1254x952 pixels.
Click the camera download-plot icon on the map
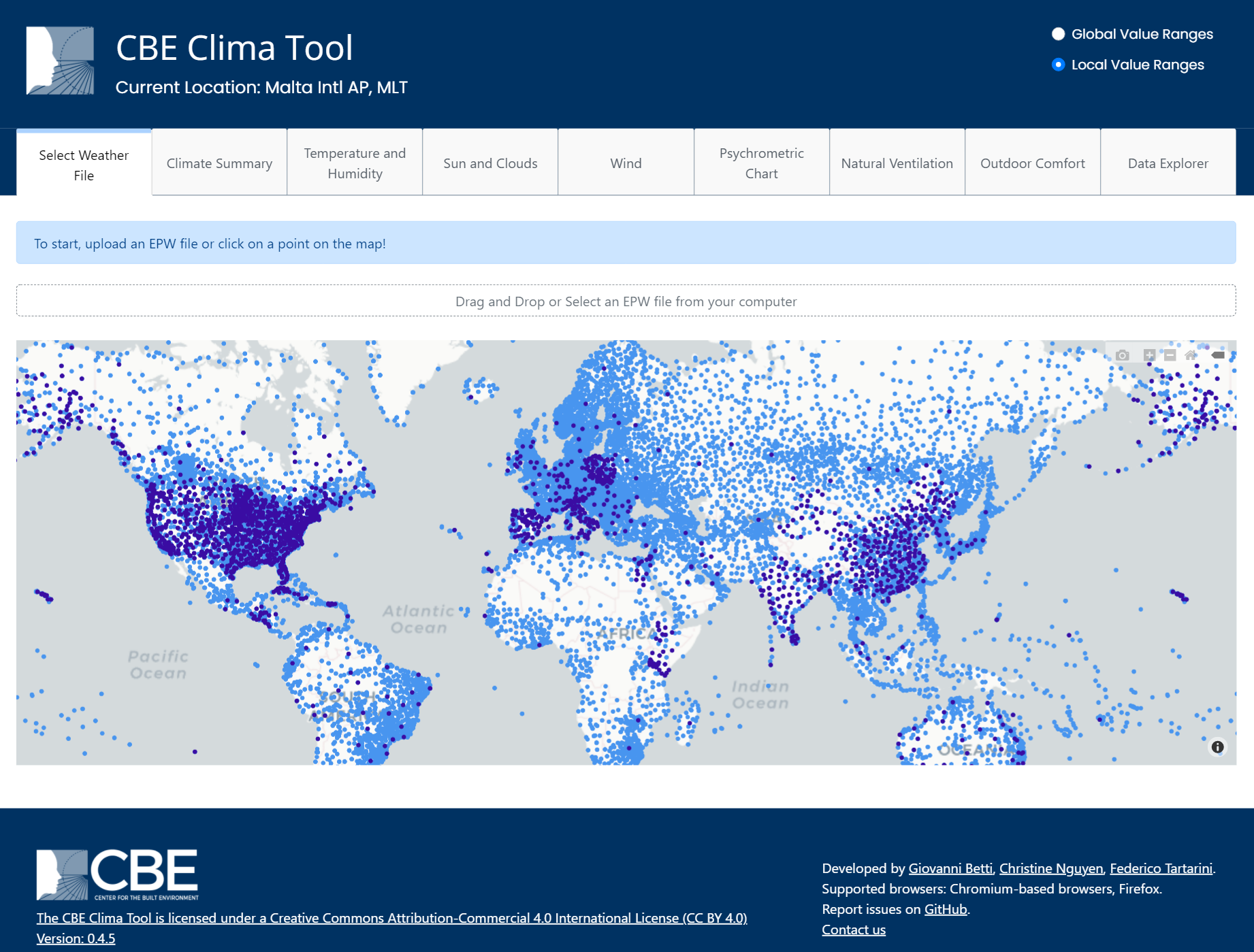pos(1123,355)
